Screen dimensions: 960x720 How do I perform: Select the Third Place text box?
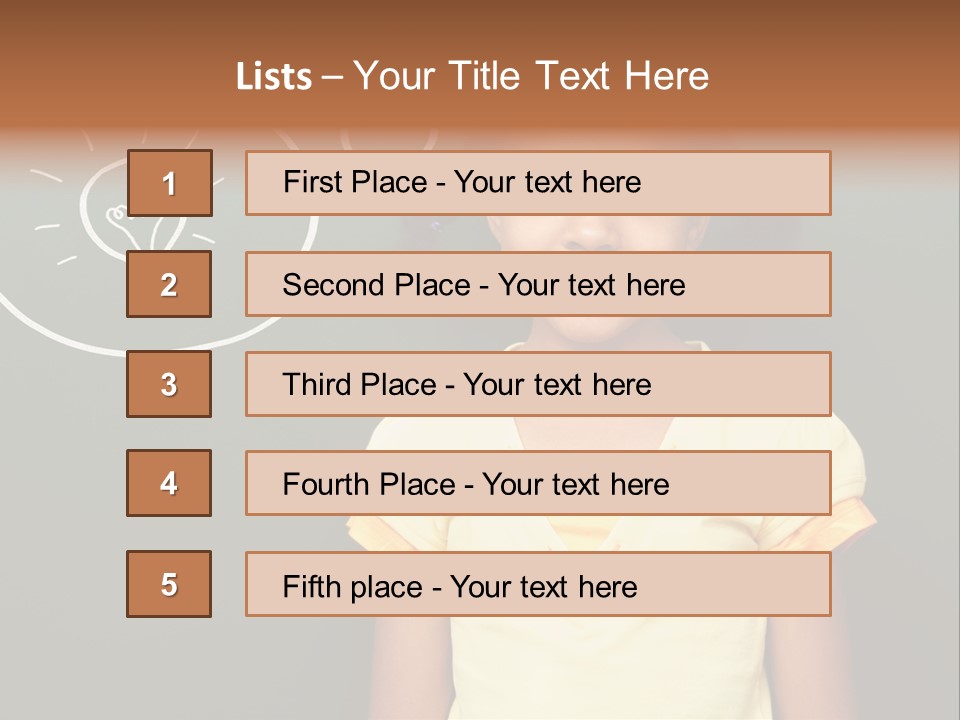538,384
